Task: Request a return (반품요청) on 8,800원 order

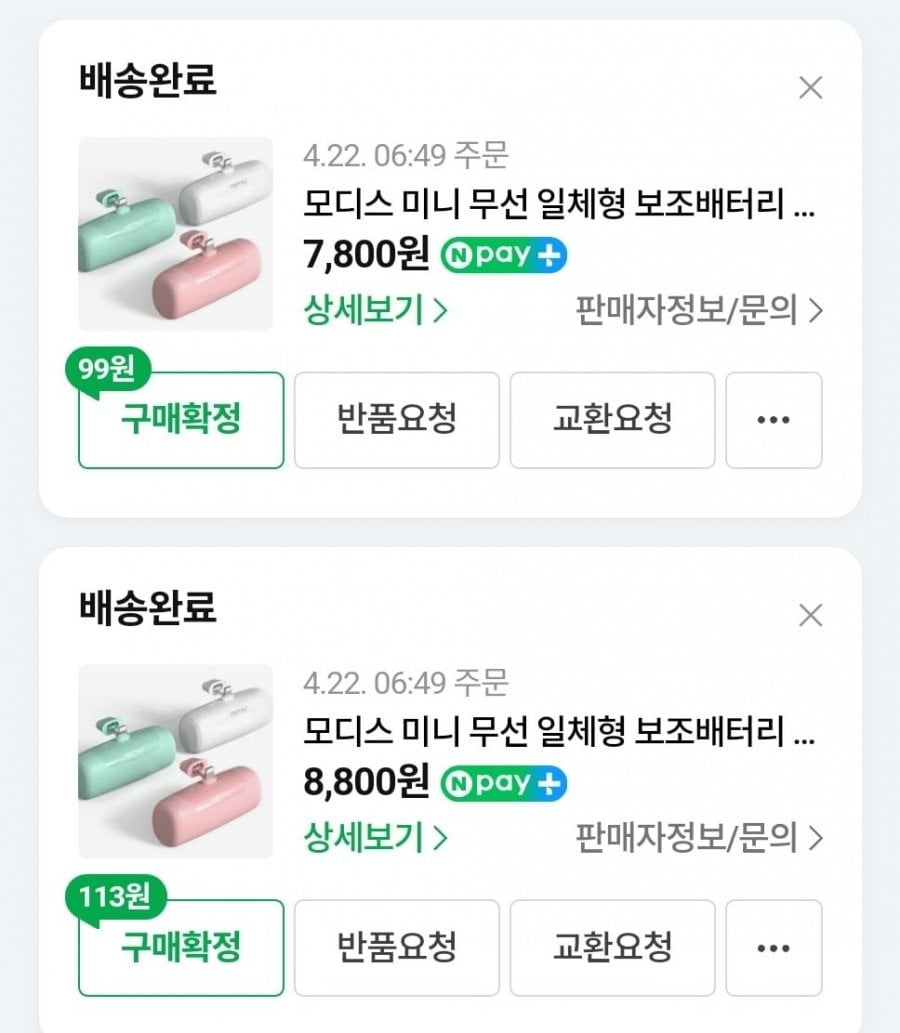Action: click(396, 947)
